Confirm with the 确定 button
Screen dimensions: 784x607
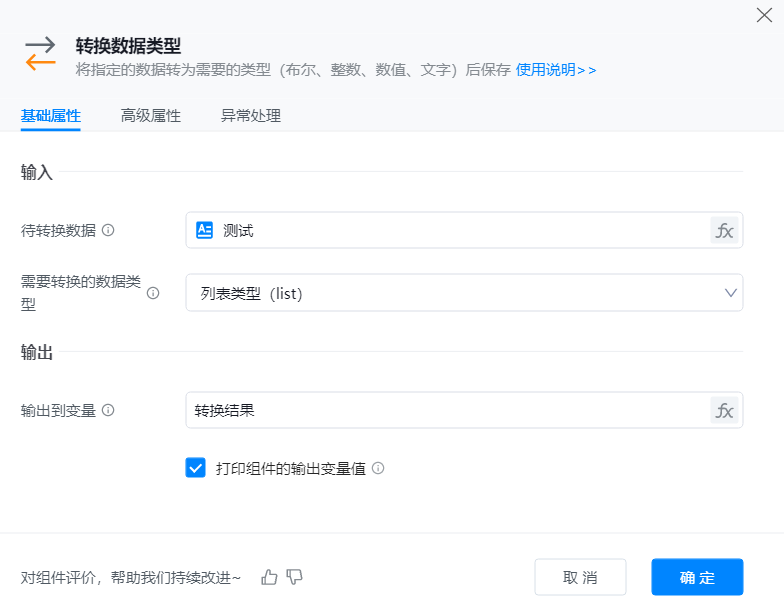pos(697,577)
